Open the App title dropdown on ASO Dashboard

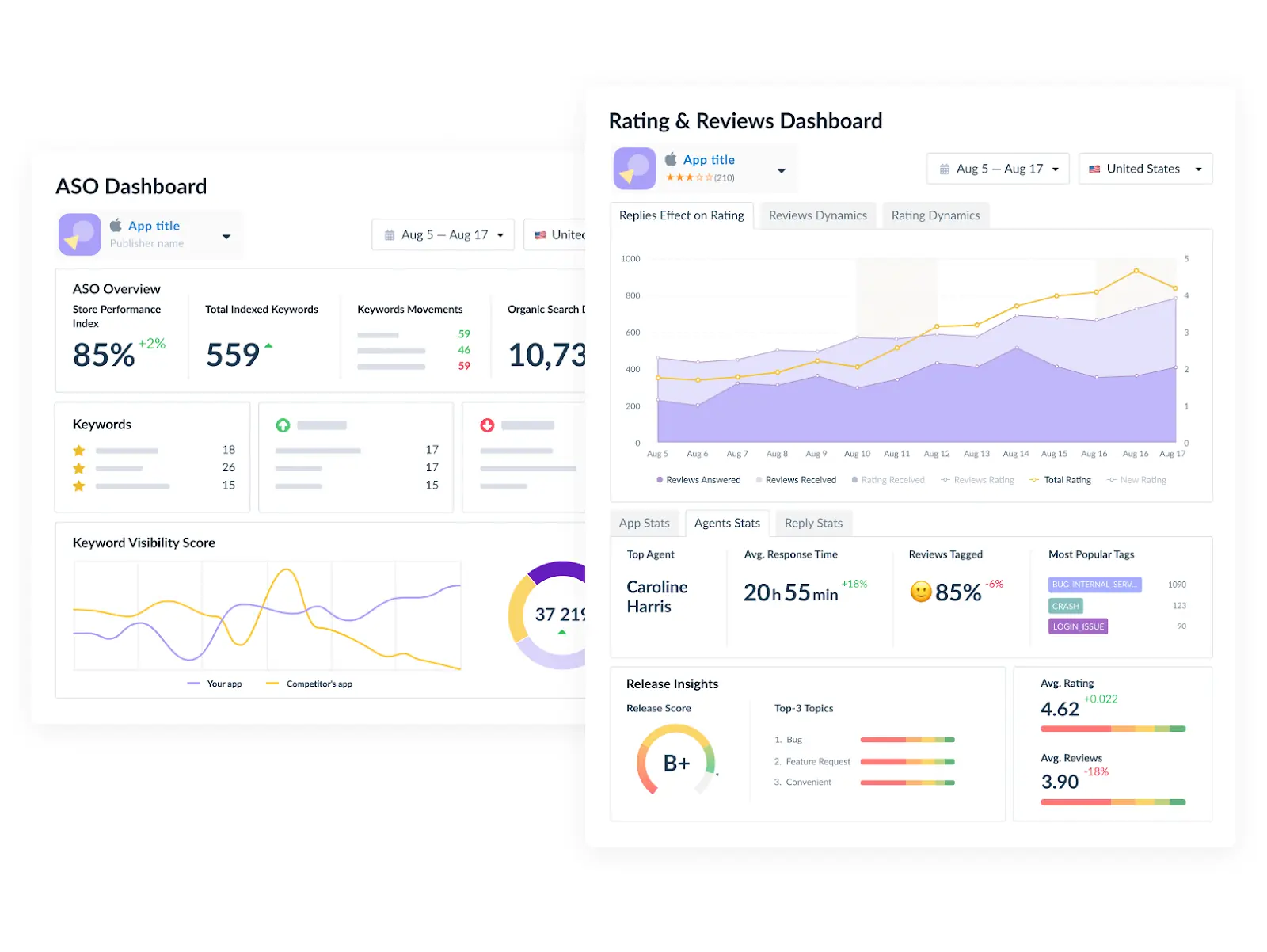[226, 234]
